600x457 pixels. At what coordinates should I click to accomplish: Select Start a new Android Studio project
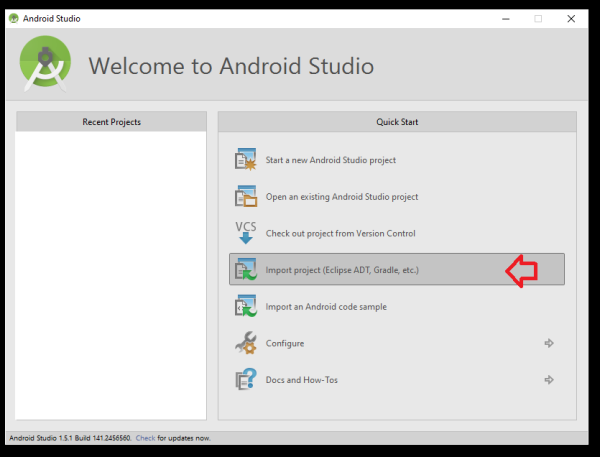pos(331,160)
